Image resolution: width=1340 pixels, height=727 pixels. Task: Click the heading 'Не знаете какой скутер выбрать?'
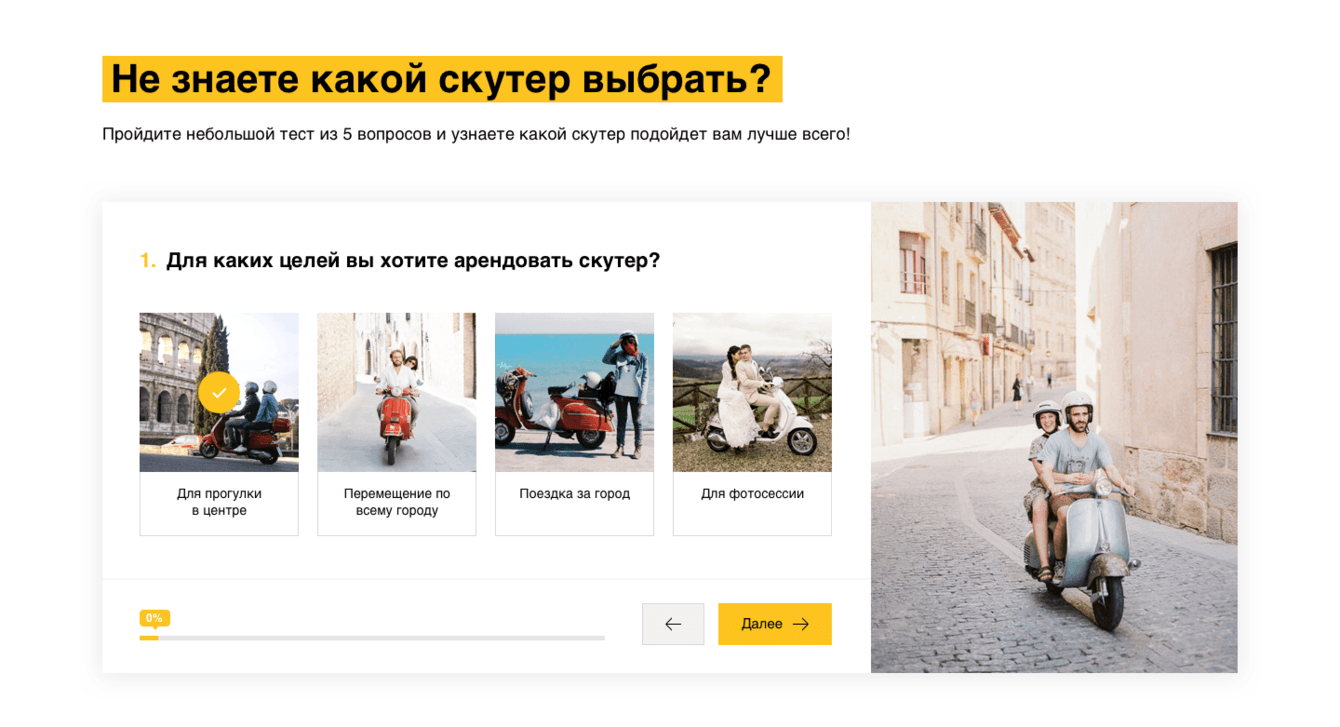tap(442, 79)
